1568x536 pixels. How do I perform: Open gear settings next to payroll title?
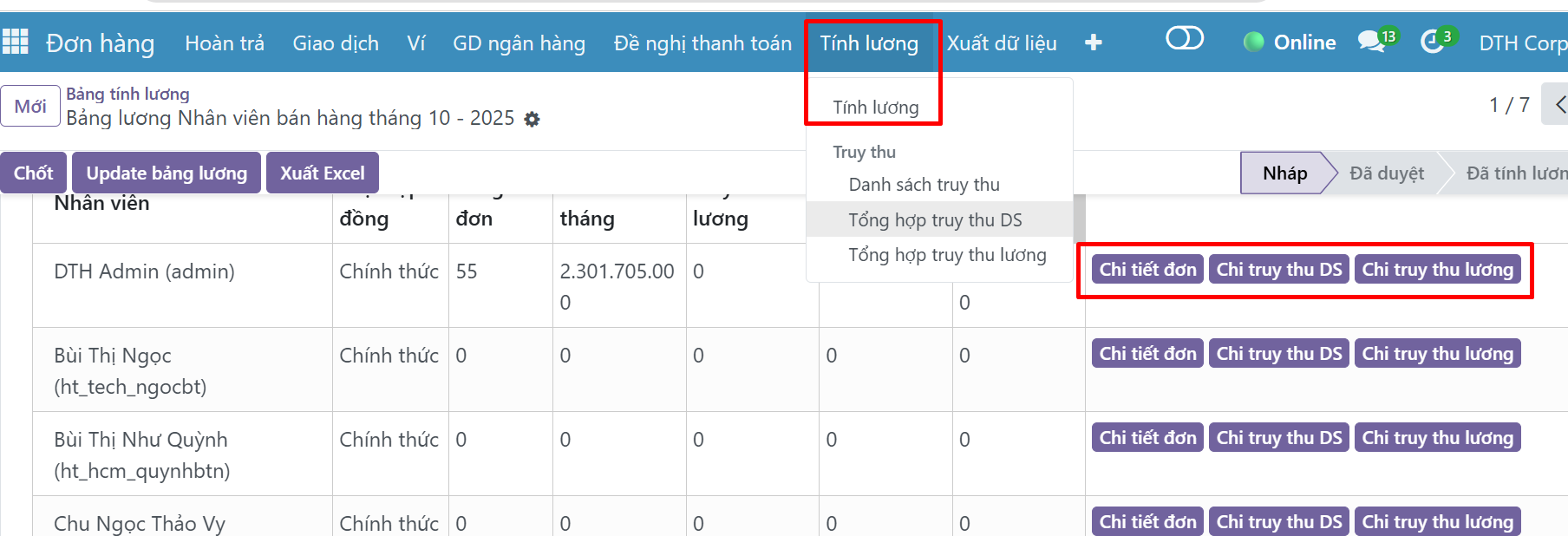pyautogui.click(x=532, y=120)
